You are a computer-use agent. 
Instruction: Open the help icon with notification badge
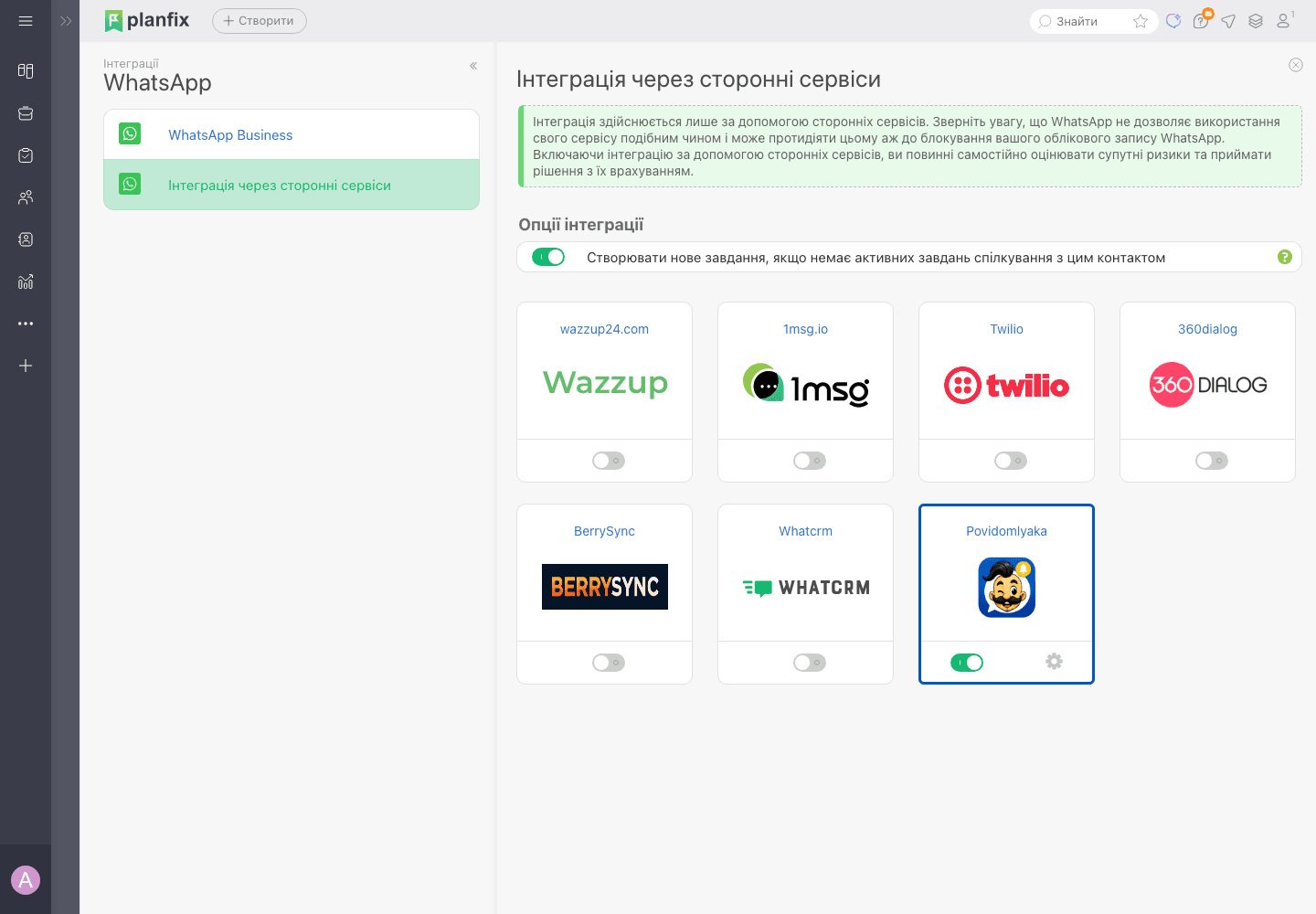point(1202,20)
